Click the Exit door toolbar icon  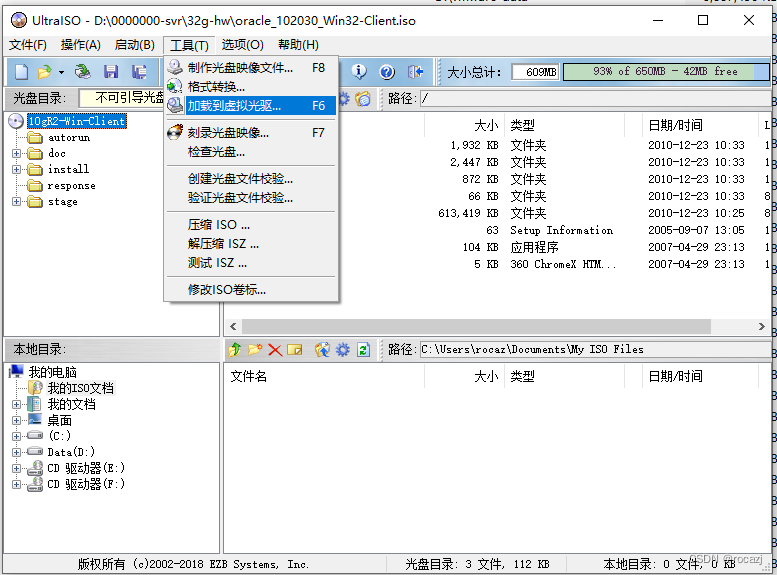pyautogui.click(x=415, y=72)
